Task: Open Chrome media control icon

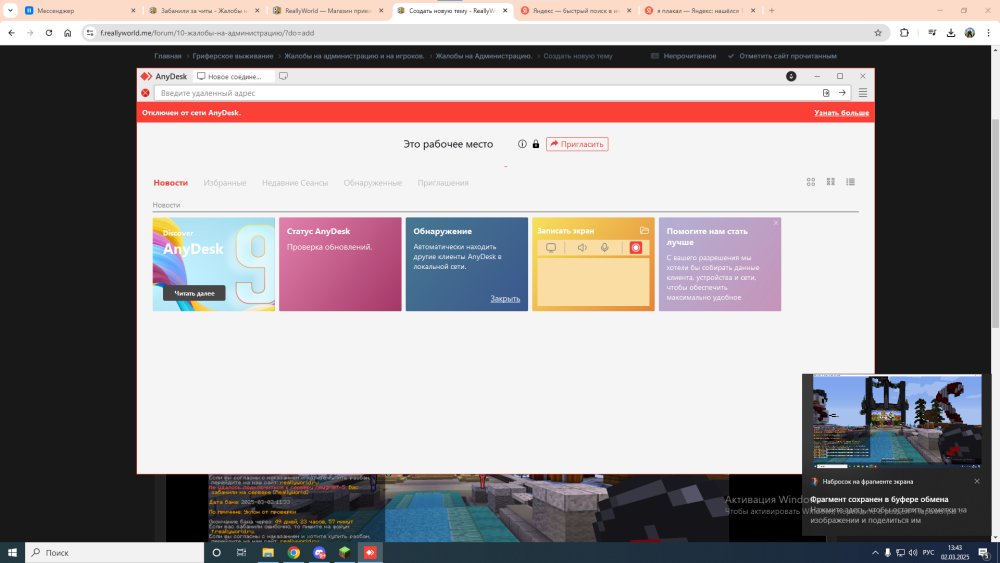Action: (x=932, y=33)
